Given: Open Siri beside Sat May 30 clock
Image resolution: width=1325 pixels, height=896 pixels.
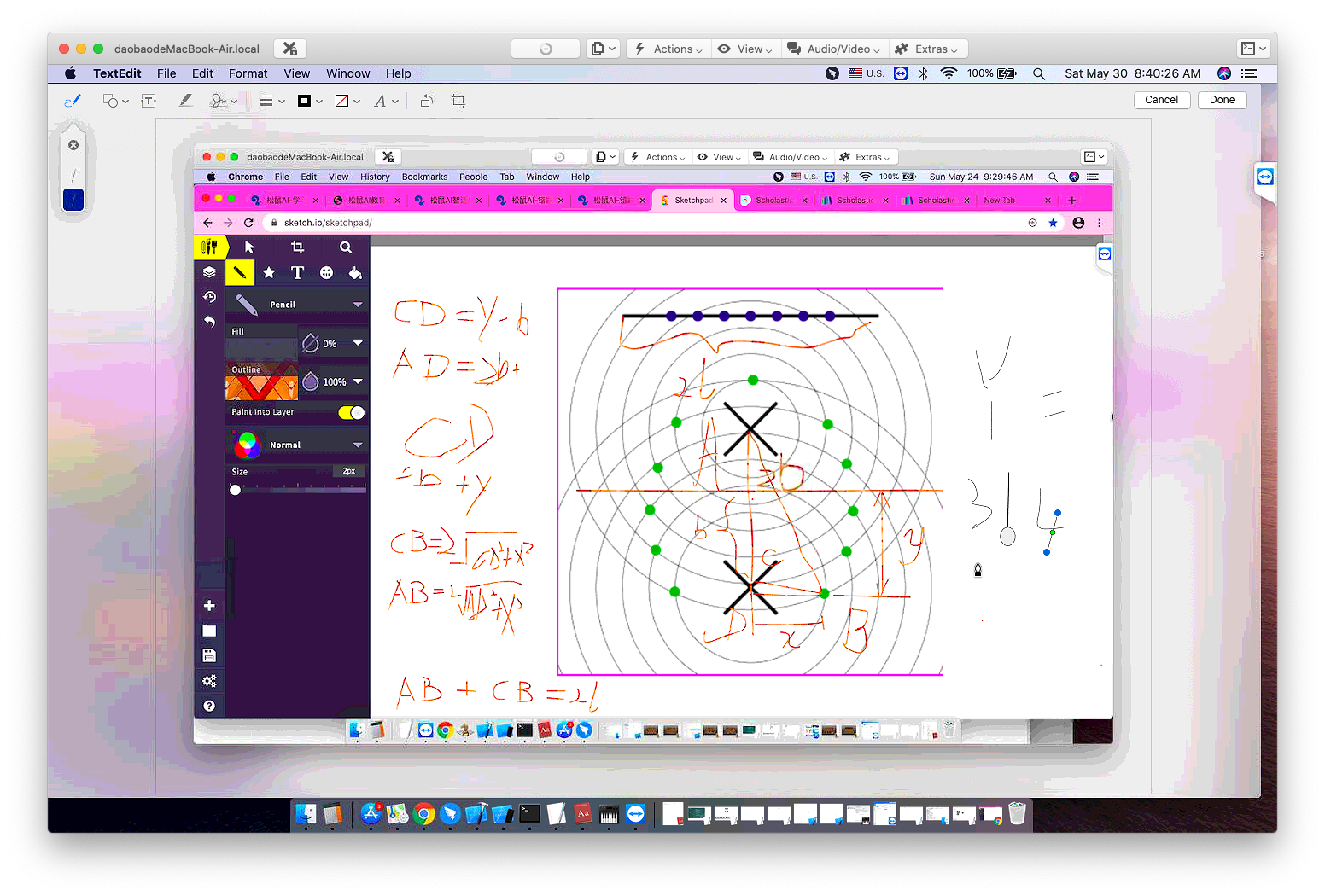Looking at the screenshot, I should tap(1224, 73).
